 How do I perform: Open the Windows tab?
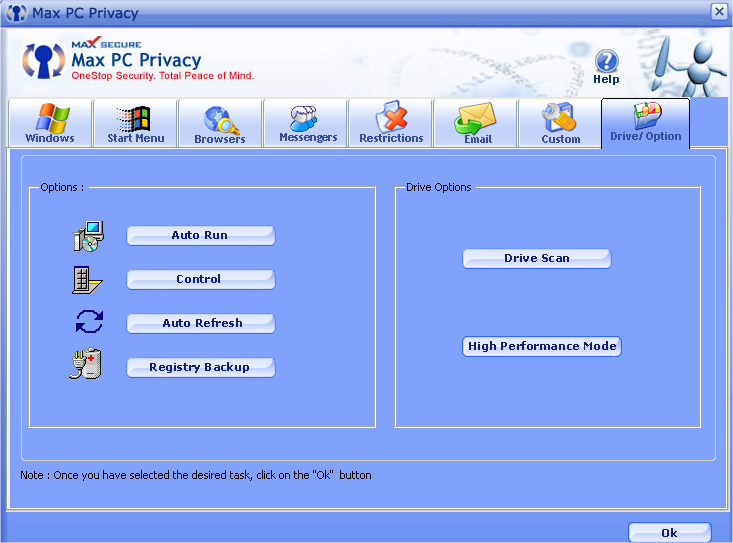click(x=50, y=123)
